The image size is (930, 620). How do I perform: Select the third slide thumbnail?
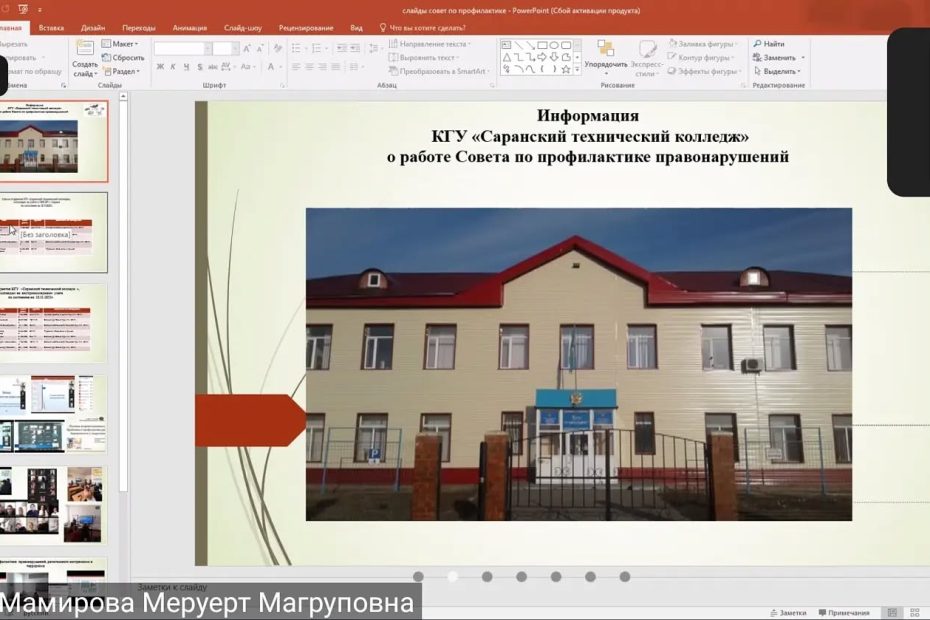tap(53, 323)
